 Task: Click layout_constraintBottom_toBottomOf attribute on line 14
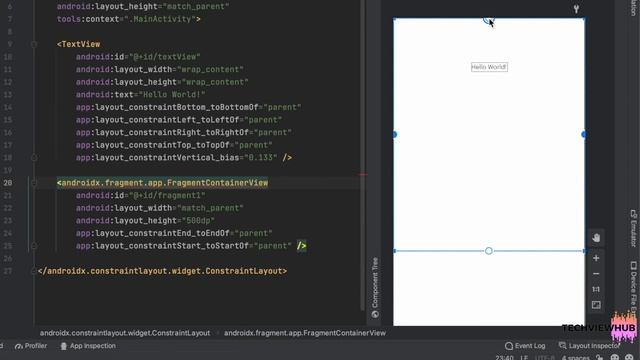pyautogui.click(x=188, y=107)
